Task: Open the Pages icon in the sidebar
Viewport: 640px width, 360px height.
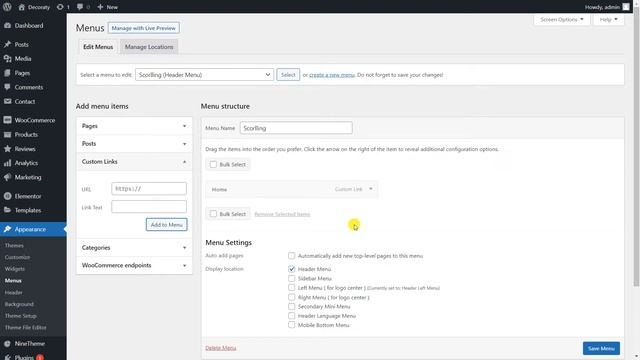Action: tap(7, 73)
